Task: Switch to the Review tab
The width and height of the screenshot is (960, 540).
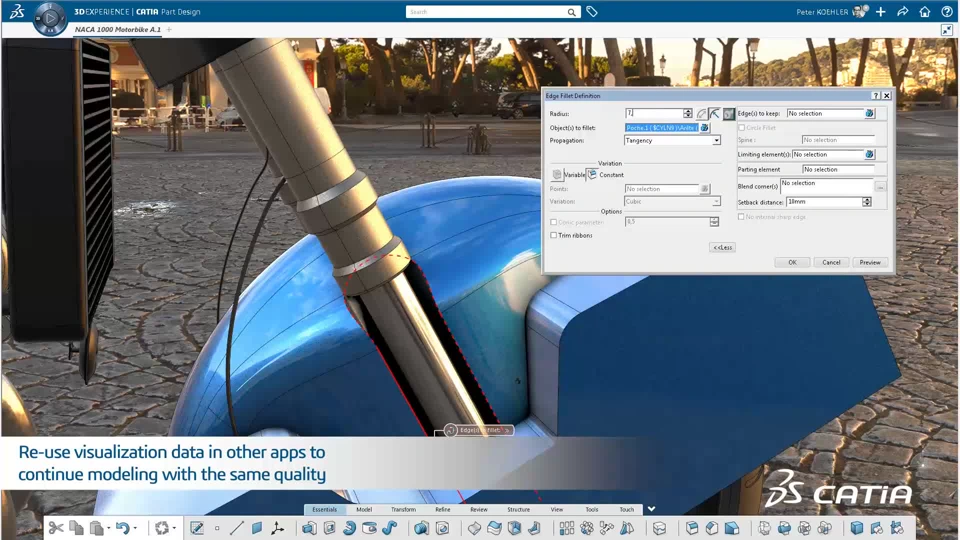Action: (x=479, y=509)
